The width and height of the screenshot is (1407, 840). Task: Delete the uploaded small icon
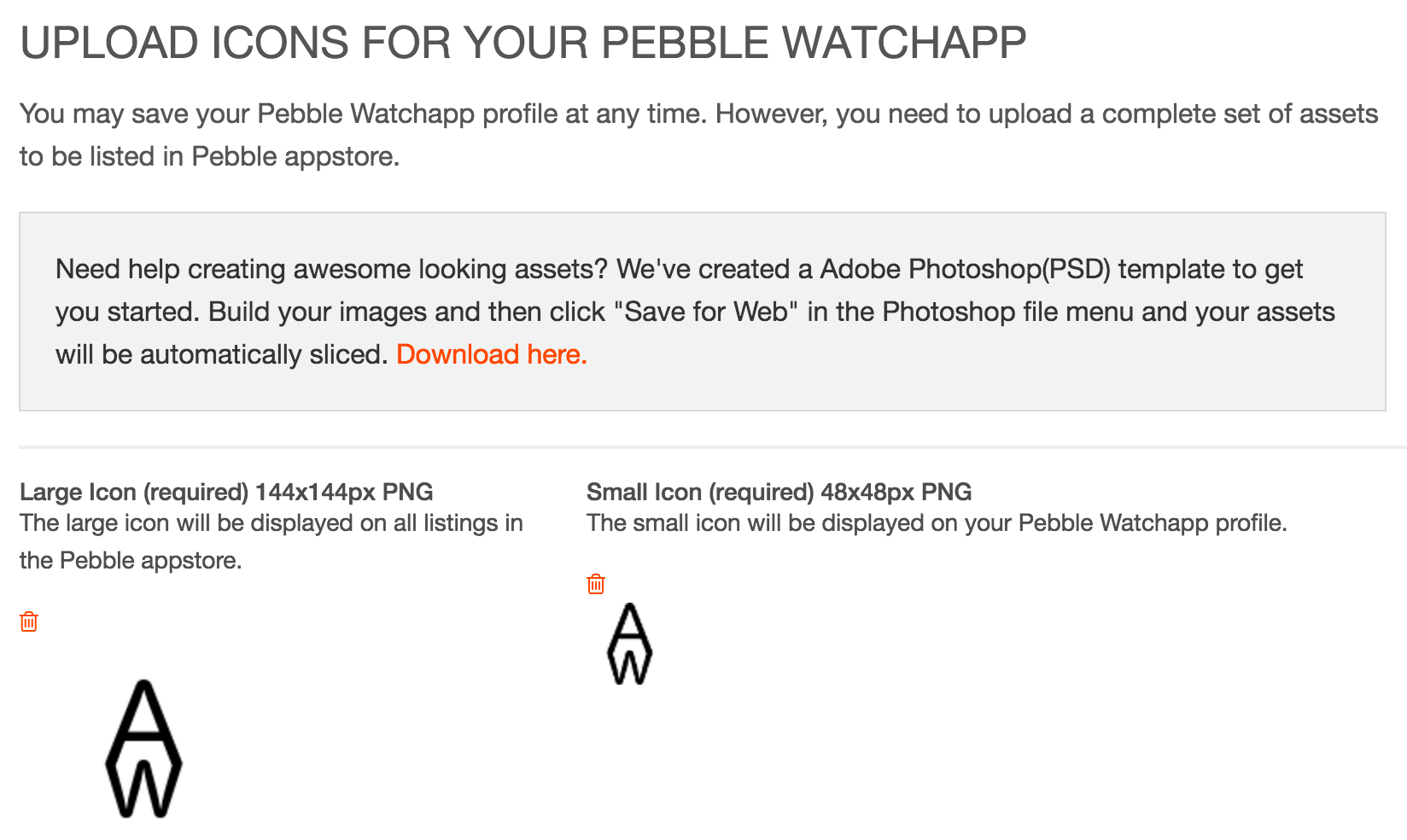tap(596, 584)
